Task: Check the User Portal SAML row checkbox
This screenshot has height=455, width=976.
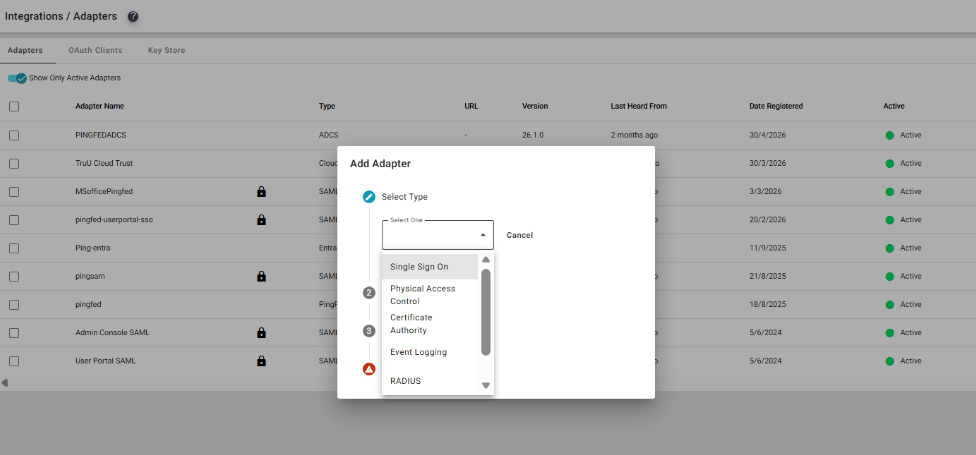Action: pyautogui.click(x=14, y=361)
